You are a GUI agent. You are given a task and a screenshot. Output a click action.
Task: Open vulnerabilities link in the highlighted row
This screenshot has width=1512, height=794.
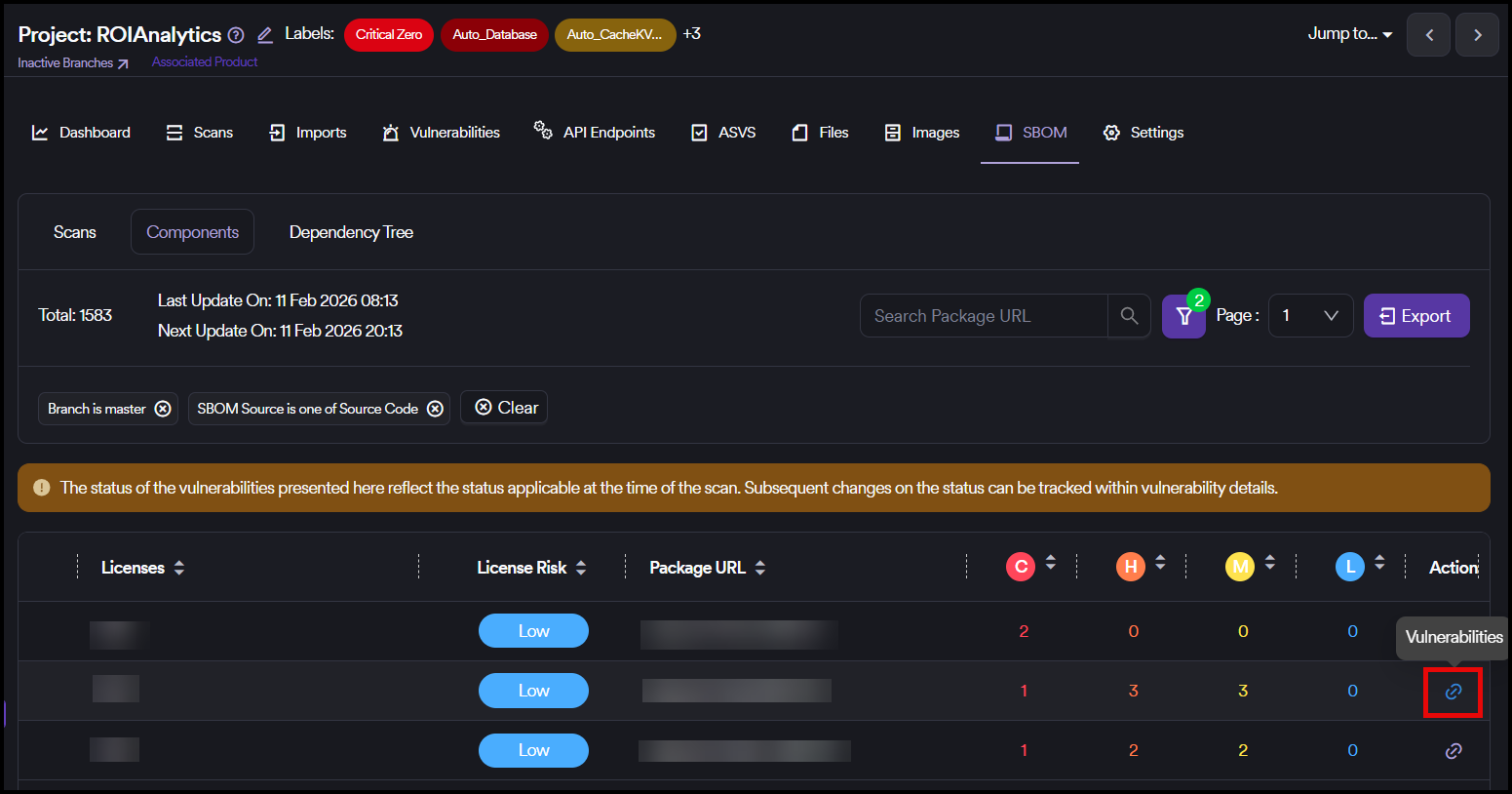pos(1453,692)
